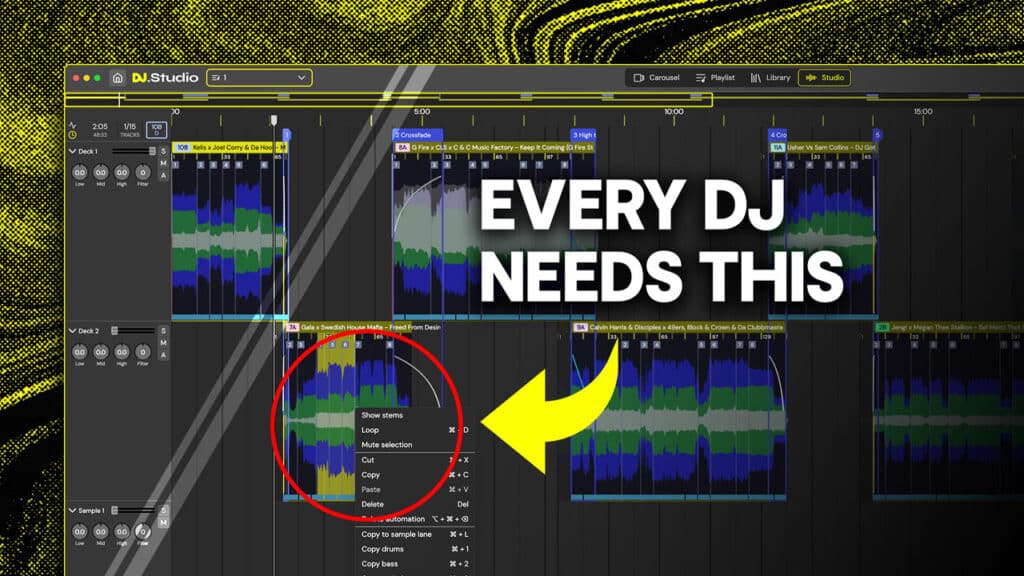Screen dimensions: 1024x576
Task: Collapse the Deck 1 lane
Action: pos(72,151)
